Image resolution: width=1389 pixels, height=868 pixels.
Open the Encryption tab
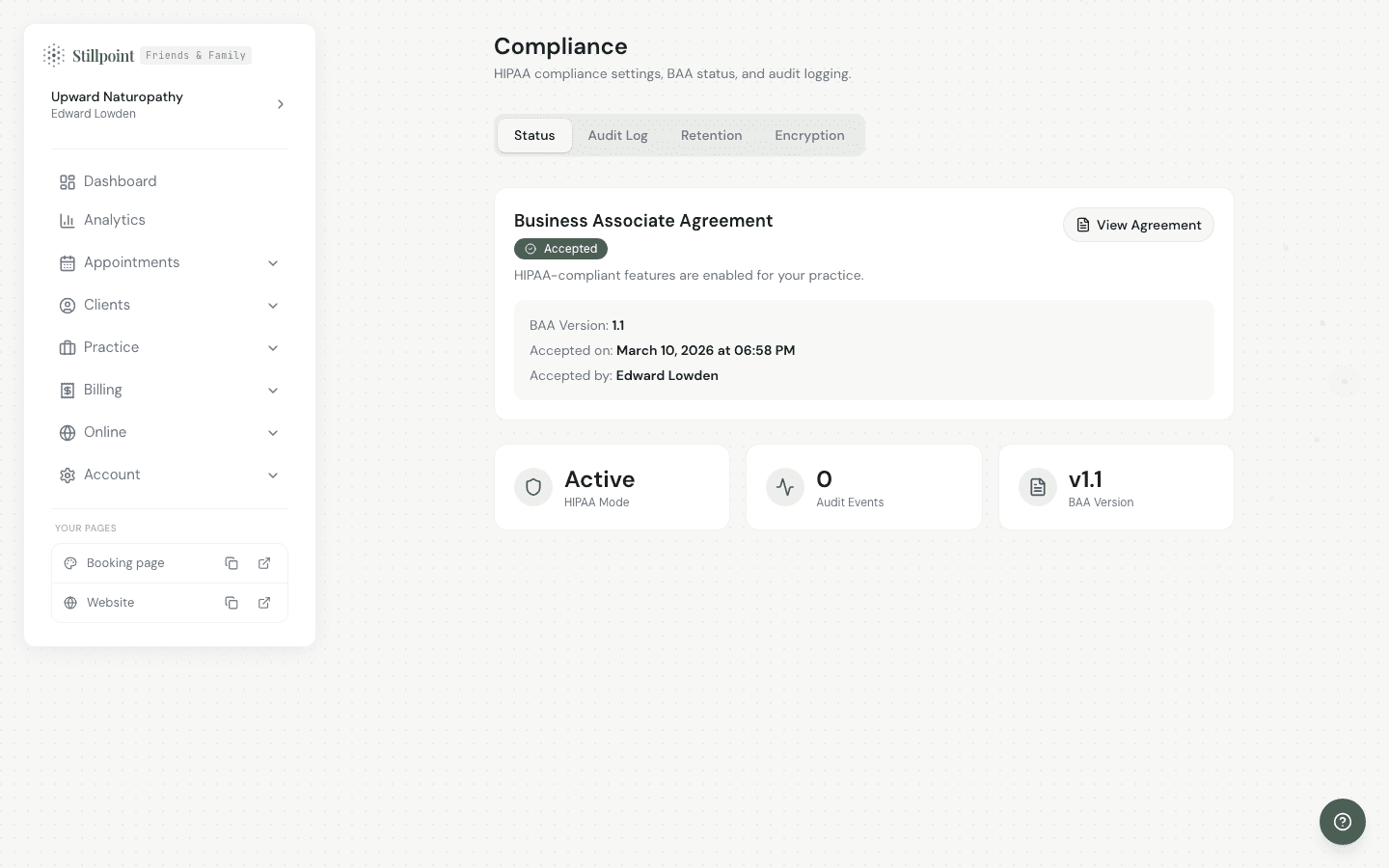(809, 135)
